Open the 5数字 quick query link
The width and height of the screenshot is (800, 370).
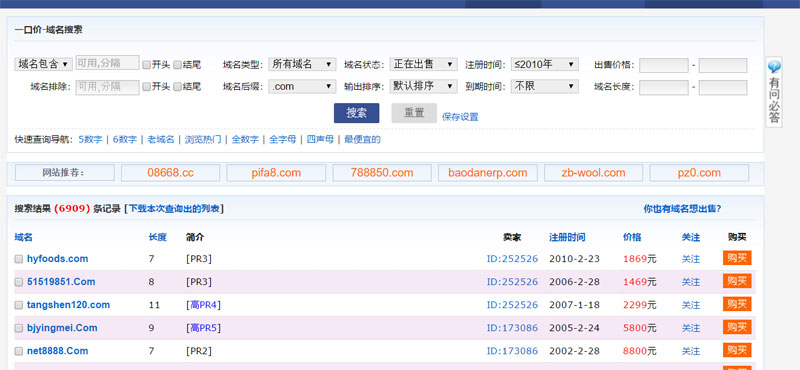(x=90, y=139)
